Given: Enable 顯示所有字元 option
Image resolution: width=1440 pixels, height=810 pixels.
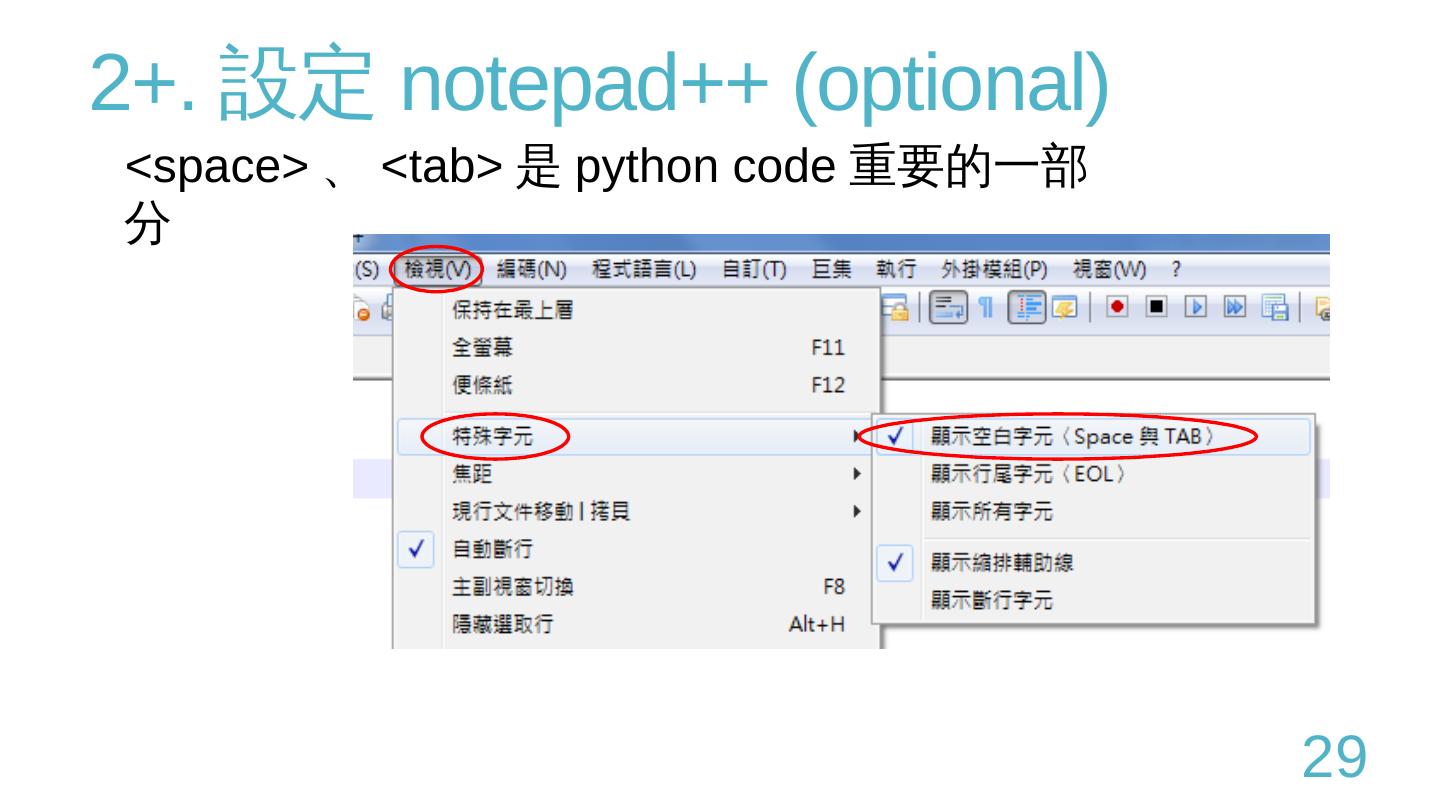Looking at the screenshot, I should pyautogui.click(x=1092, y=512).
